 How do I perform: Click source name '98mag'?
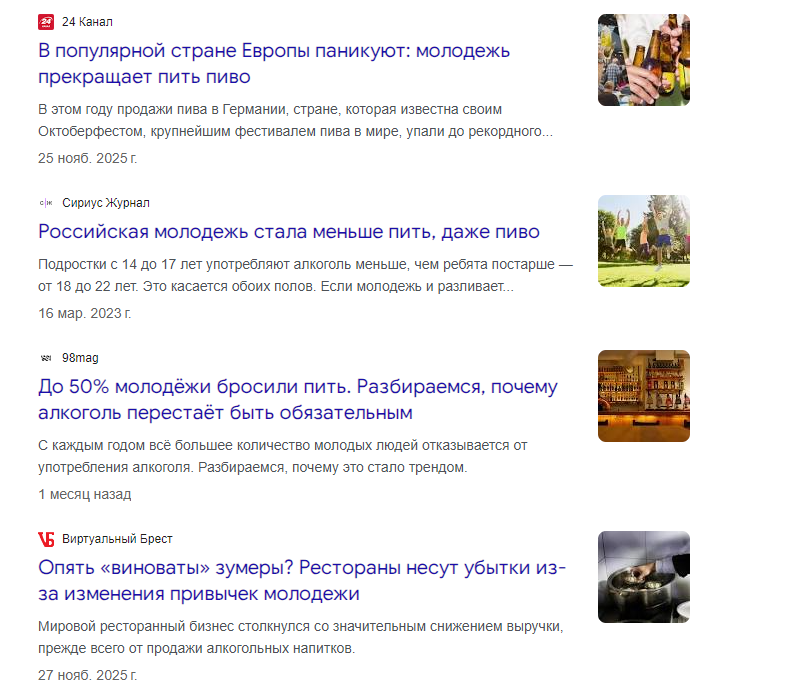[x=80, y=358]
